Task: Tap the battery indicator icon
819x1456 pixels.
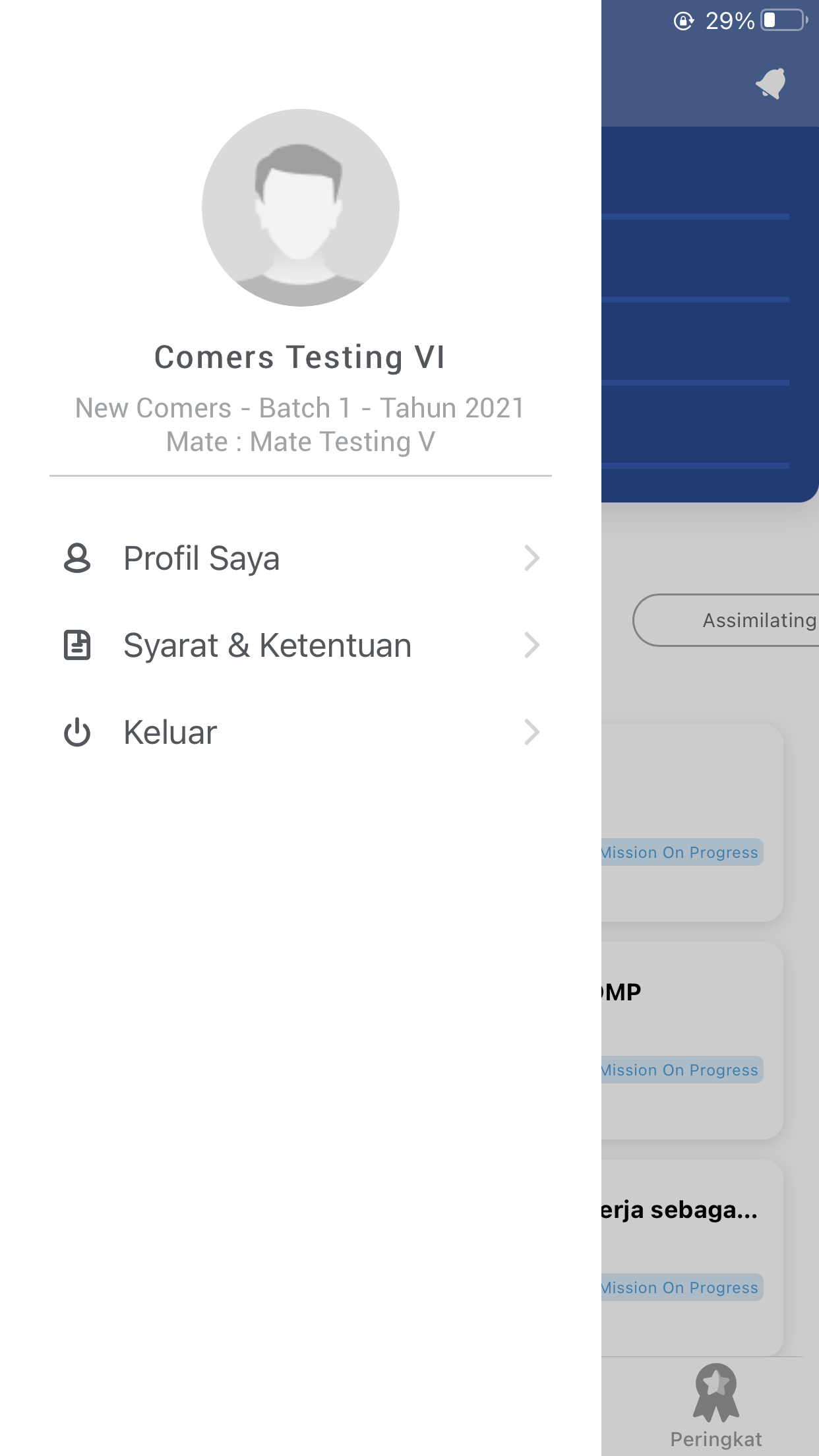Action: click(x=785, y=20)
